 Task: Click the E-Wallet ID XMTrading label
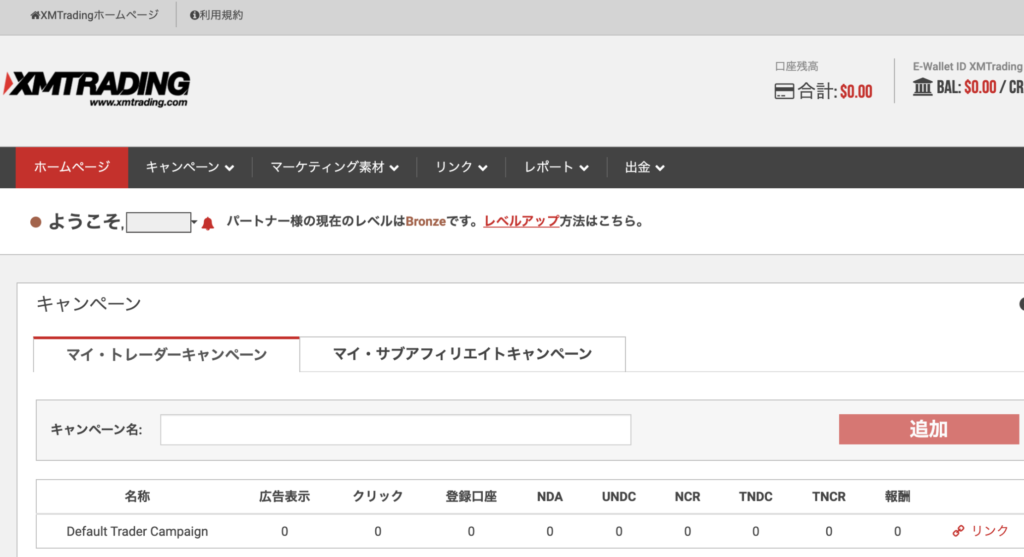tap(967, 66)
